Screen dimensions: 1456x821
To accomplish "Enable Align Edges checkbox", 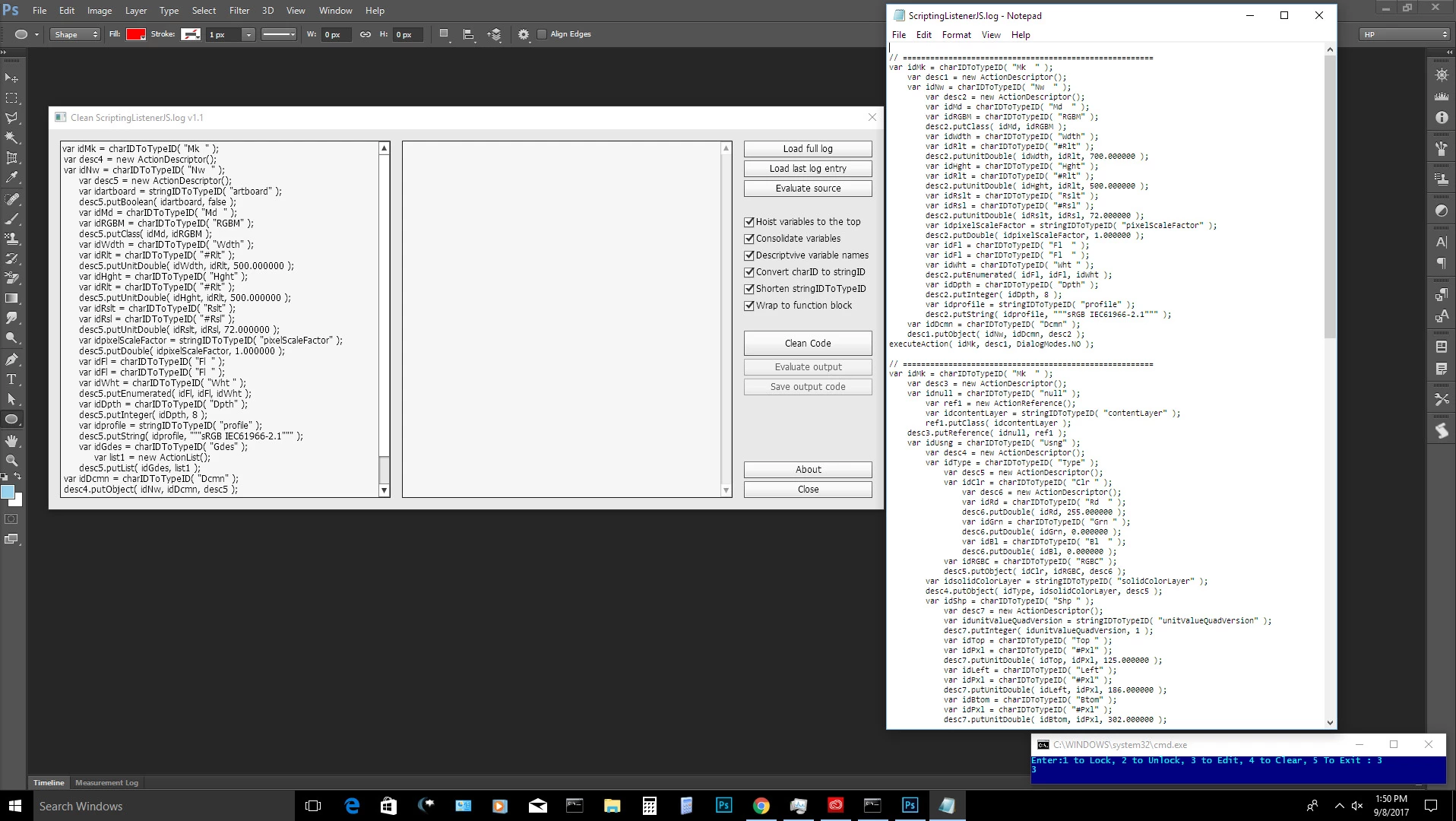I will 542,34.
